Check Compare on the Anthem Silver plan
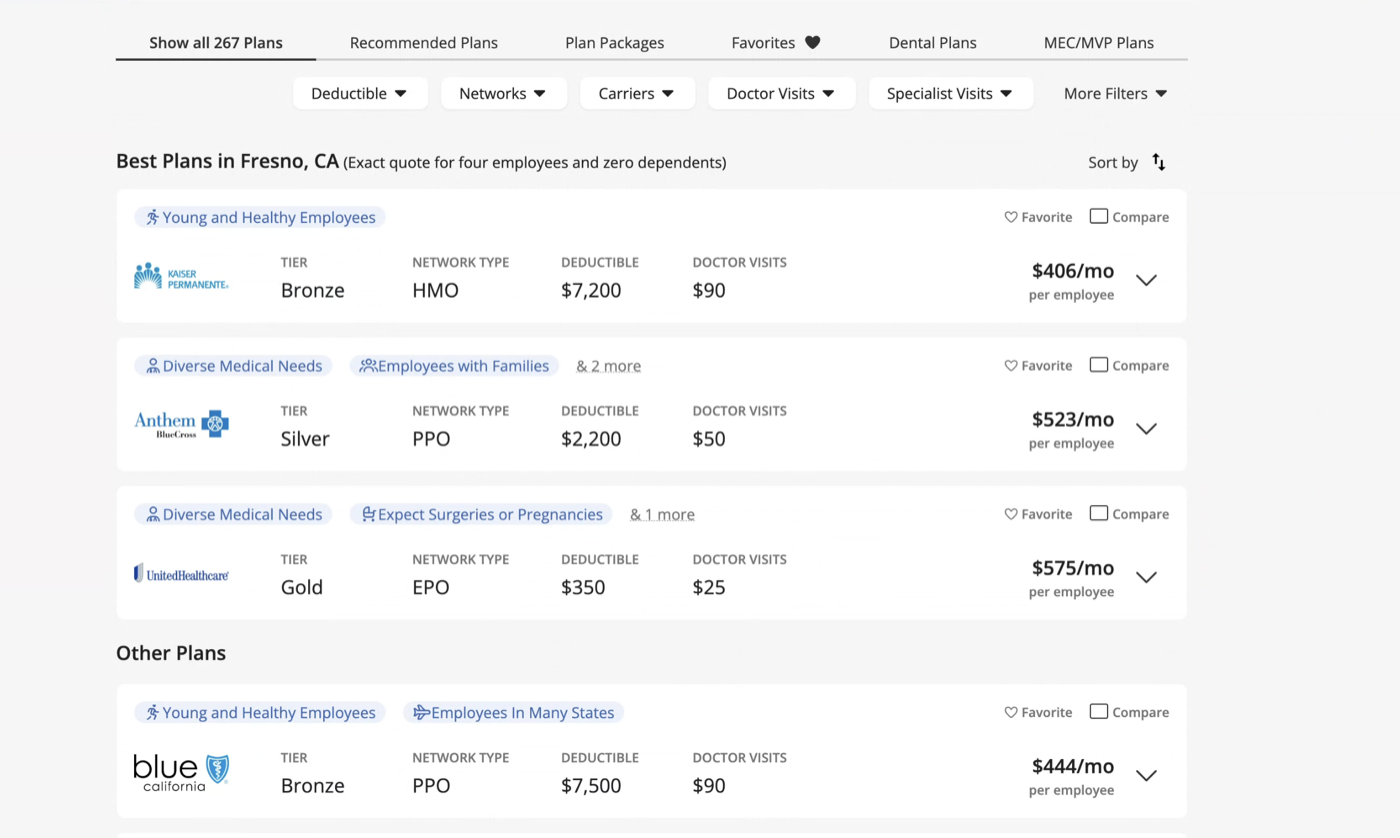Screen dimensions: 1400x838 point(1098,365)
